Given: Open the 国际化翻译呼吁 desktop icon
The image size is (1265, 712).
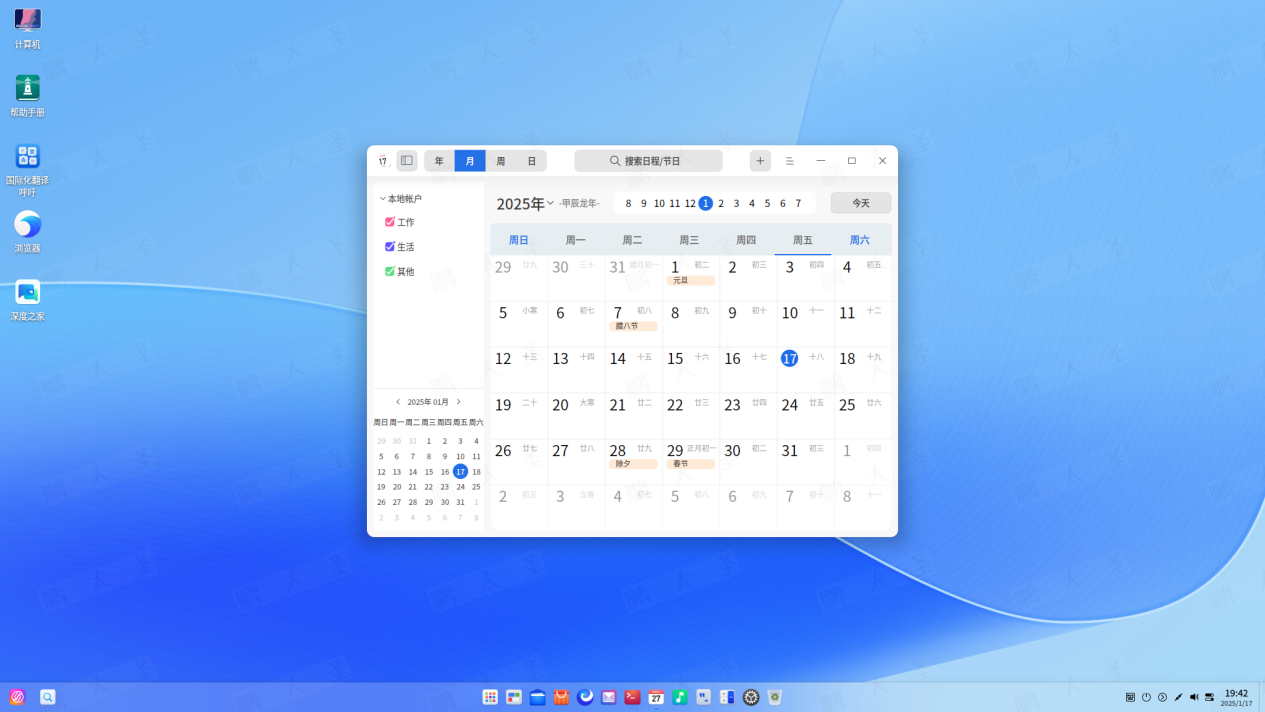Looking at the screenshot, I should click(x=27, y=170).
